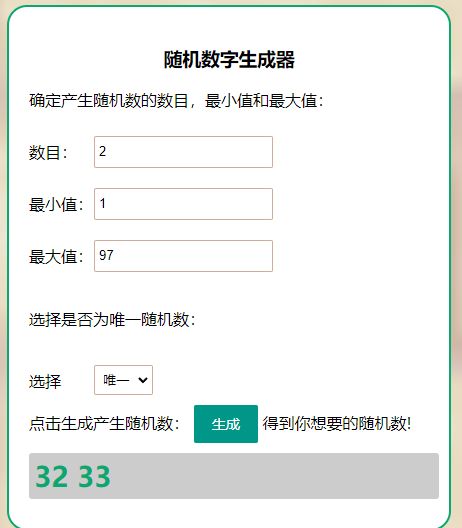Focus the 数目 input containing 2
Image resolution: width=462 pixels, height=528 pixels.
click(x=183, y=152)
